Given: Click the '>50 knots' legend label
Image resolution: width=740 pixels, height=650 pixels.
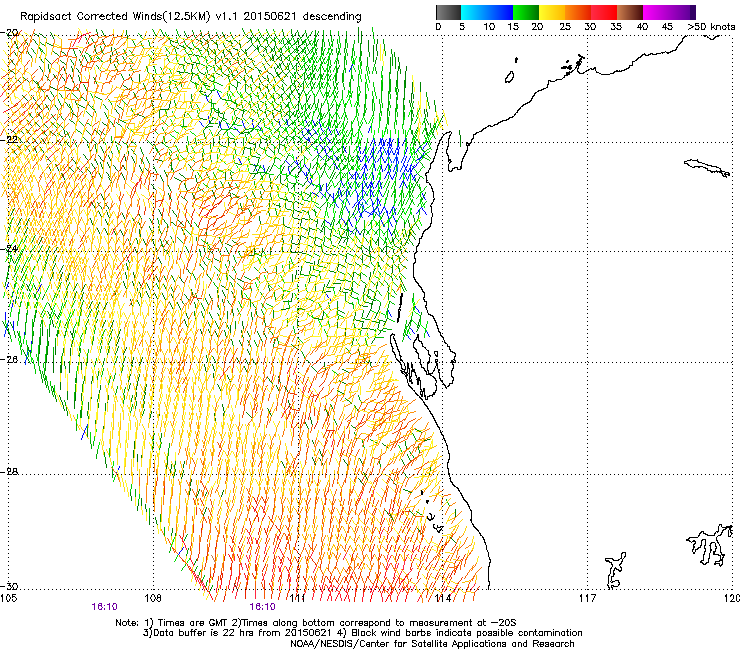Looking at the screenshot, I should 711,27.
